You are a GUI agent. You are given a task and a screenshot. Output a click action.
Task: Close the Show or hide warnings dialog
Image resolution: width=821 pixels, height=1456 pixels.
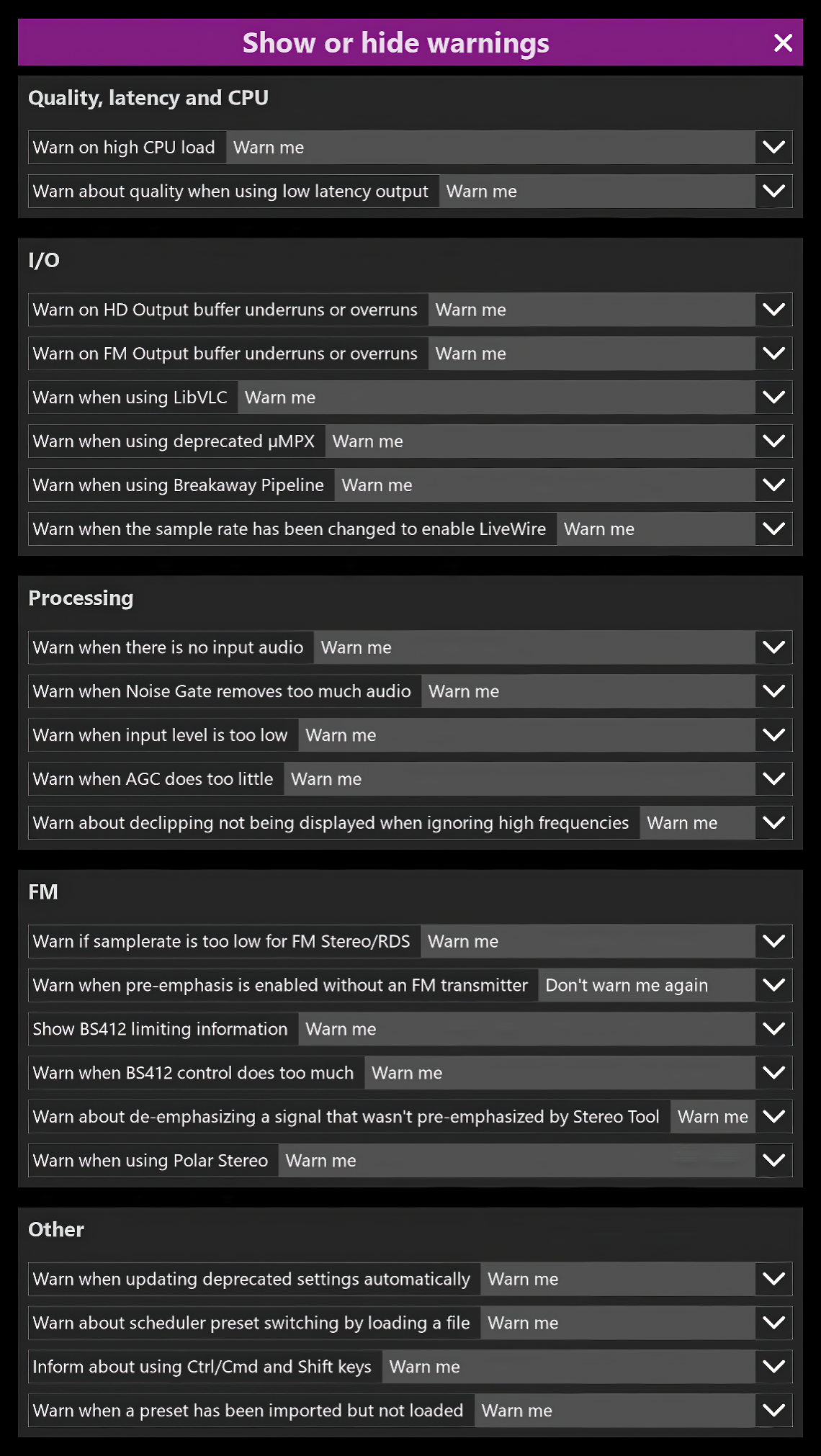coord(783,43)
